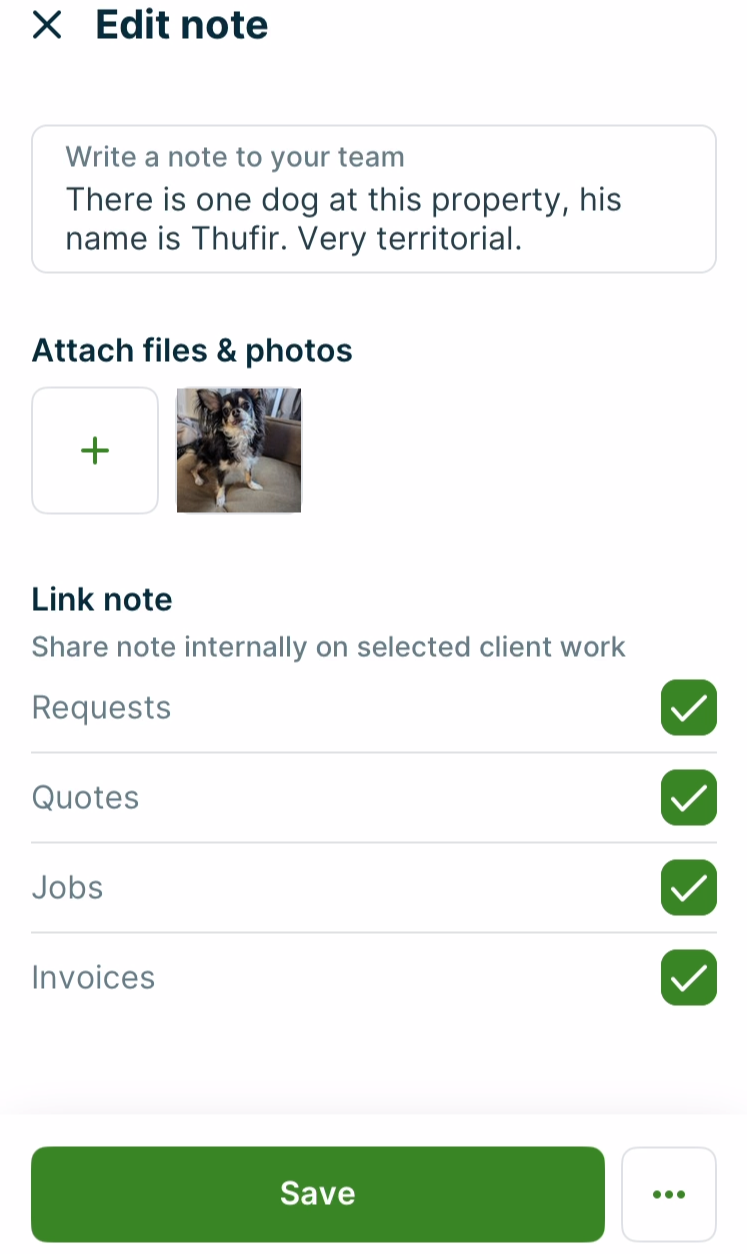Open the three-dot more options menu
This screenshot has width=747, height=1254.
click(668, 1194)
